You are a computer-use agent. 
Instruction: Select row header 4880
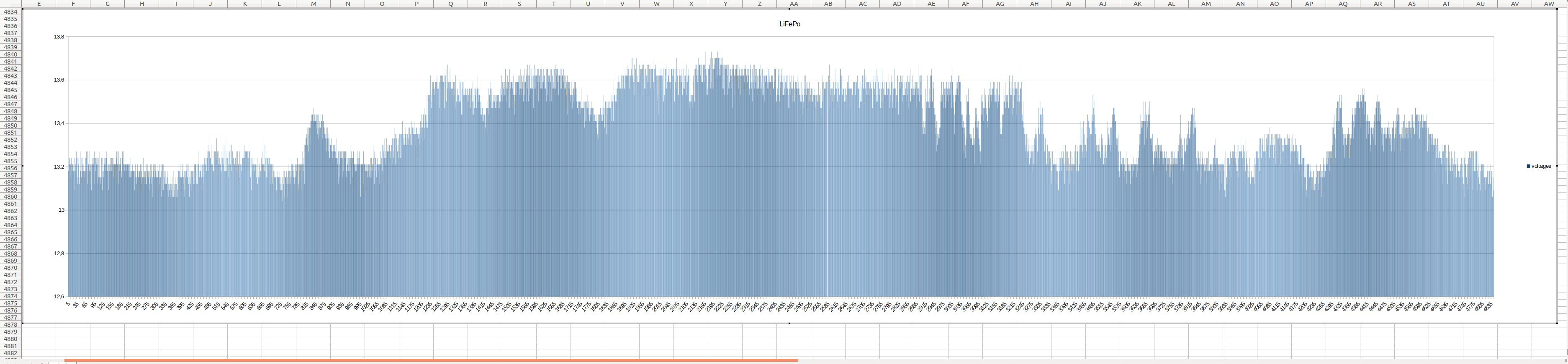(10, 339)
